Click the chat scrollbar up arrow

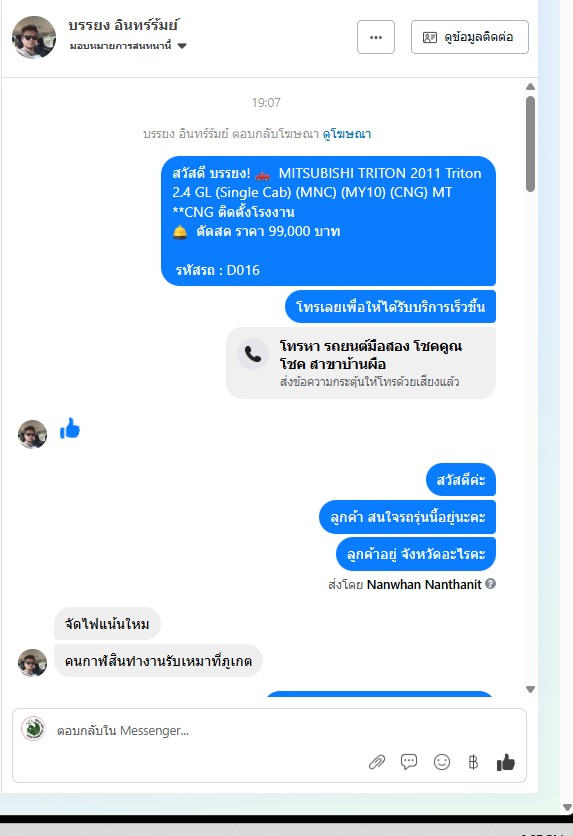pyautogui.click(x=530, y=86)
